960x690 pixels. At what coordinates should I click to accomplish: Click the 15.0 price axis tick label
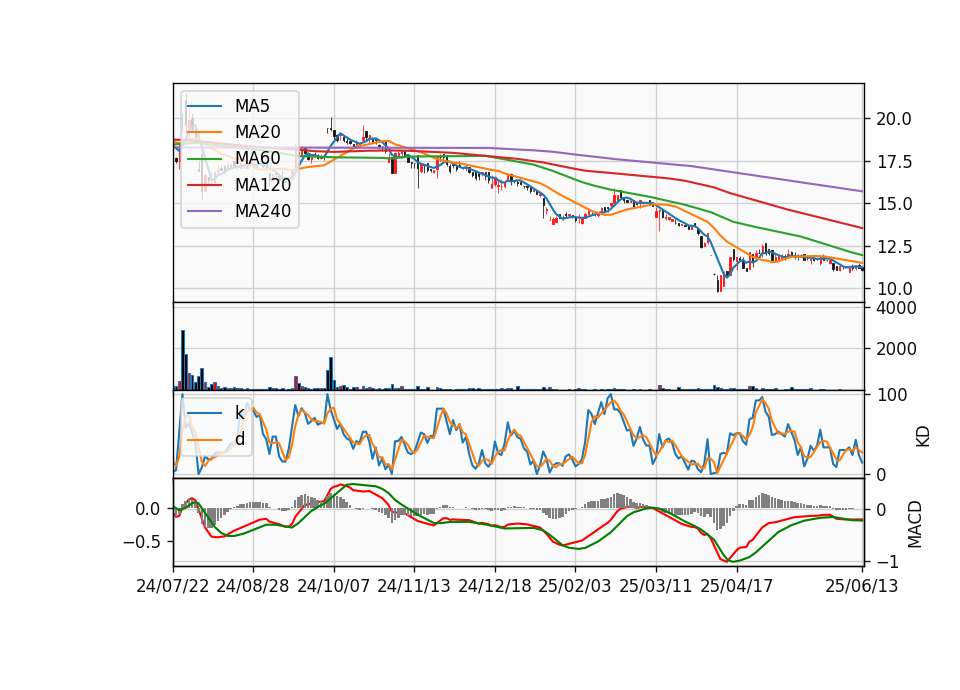(894, 204)
